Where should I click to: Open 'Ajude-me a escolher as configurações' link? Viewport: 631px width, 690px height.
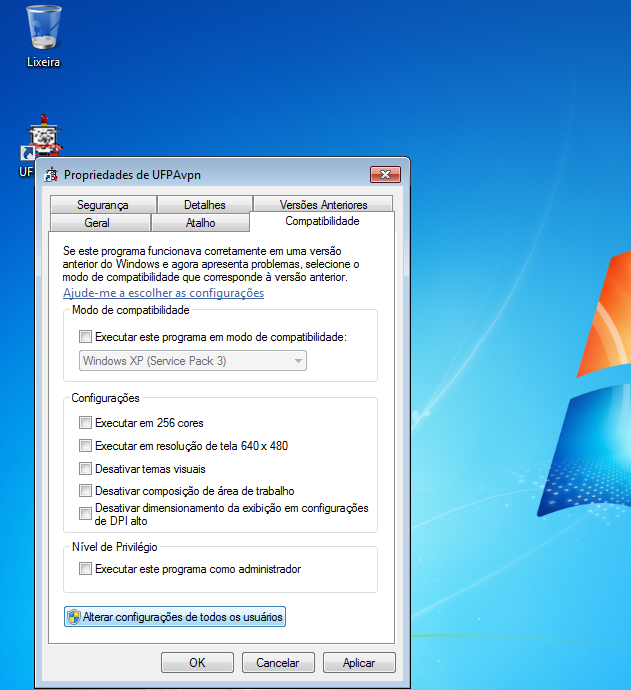click(x=163, y=293)
